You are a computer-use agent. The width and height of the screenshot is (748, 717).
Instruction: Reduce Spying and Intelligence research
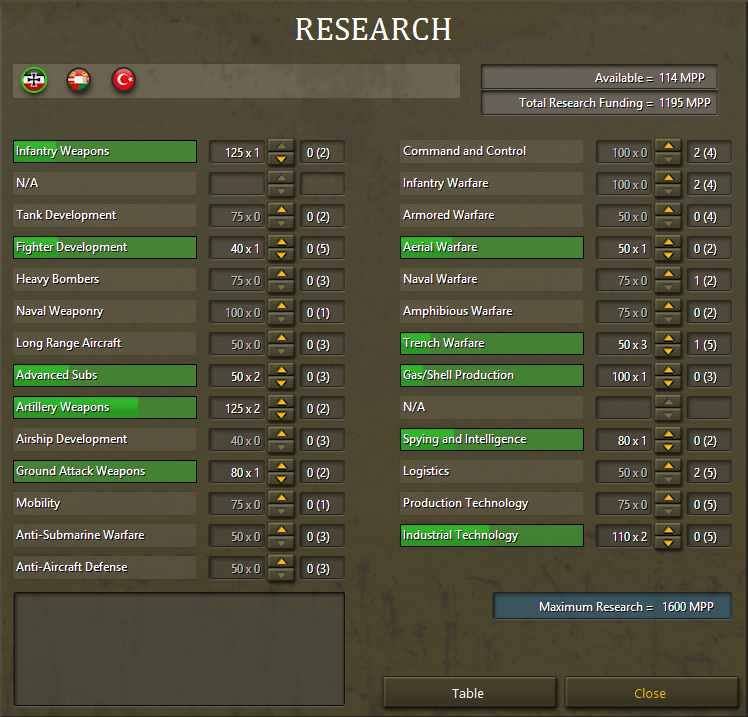(x=668, y=447)
